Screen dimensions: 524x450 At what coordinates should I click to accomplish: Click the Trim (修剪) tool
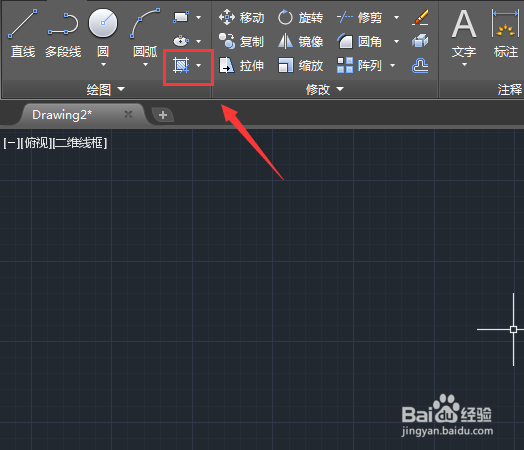[359, 17]
